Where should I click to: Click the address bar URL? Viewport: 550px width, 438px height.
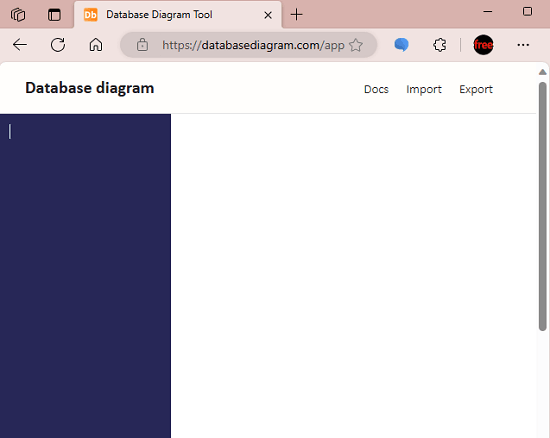pos(253,45)
